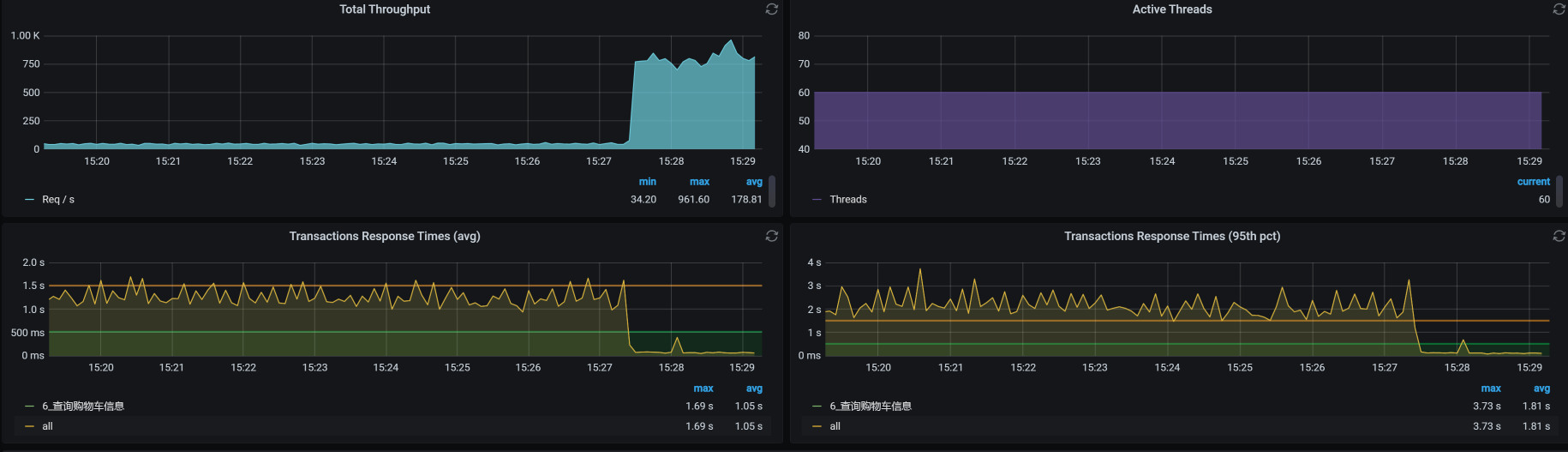Click the 'all' color line in 95th pct legend
This screenshot has width=1568, height=452.
point(817,426)
